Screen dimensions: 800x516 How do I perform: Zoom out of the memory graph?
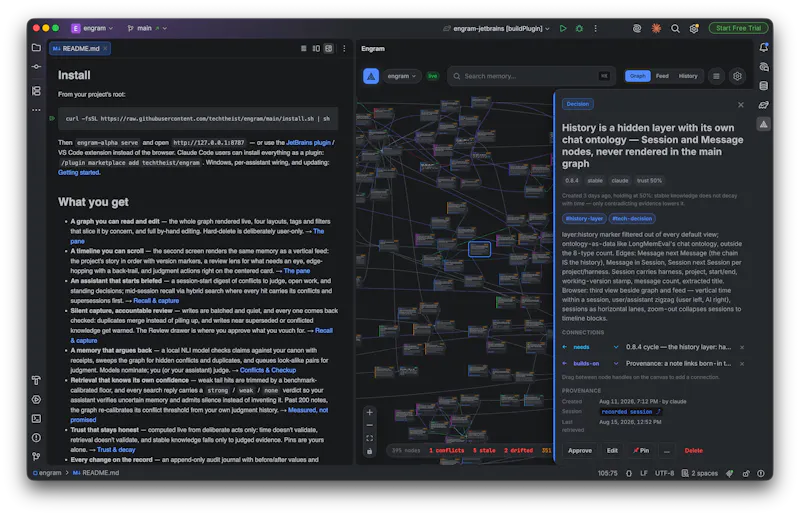[370, 425]
